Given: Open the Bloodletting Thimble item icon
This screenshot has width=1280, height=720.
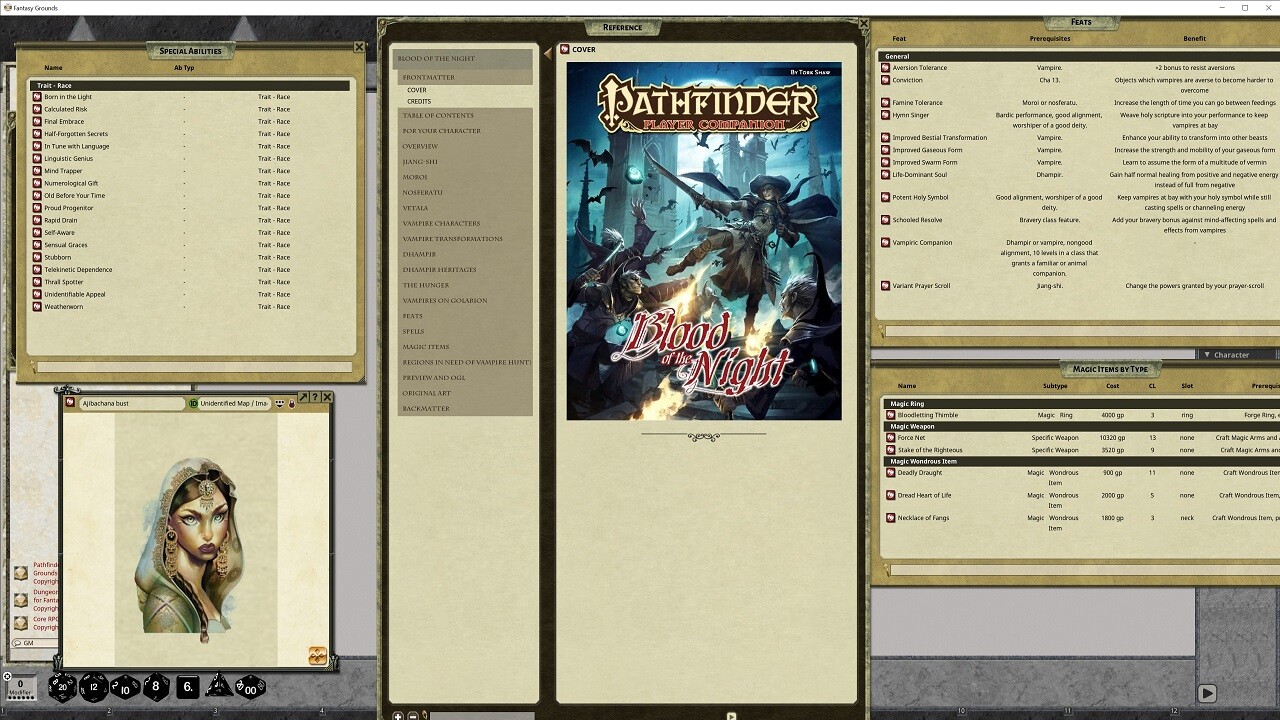Looking at the screenshot, I should [891, 414].
